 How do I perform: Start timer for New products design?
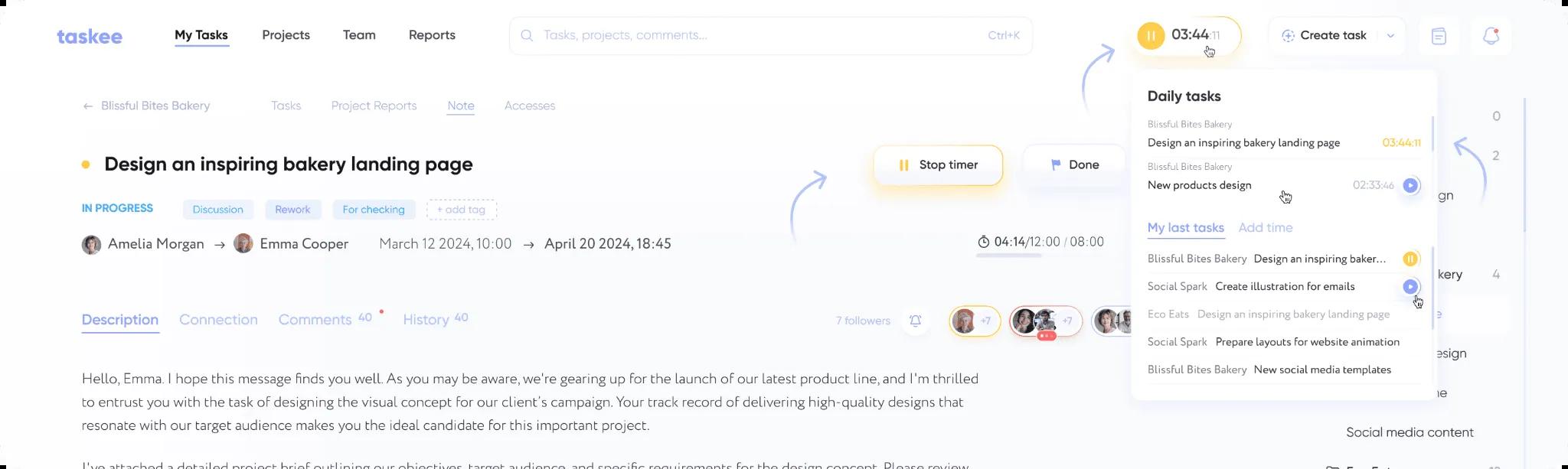point(1410,185)
